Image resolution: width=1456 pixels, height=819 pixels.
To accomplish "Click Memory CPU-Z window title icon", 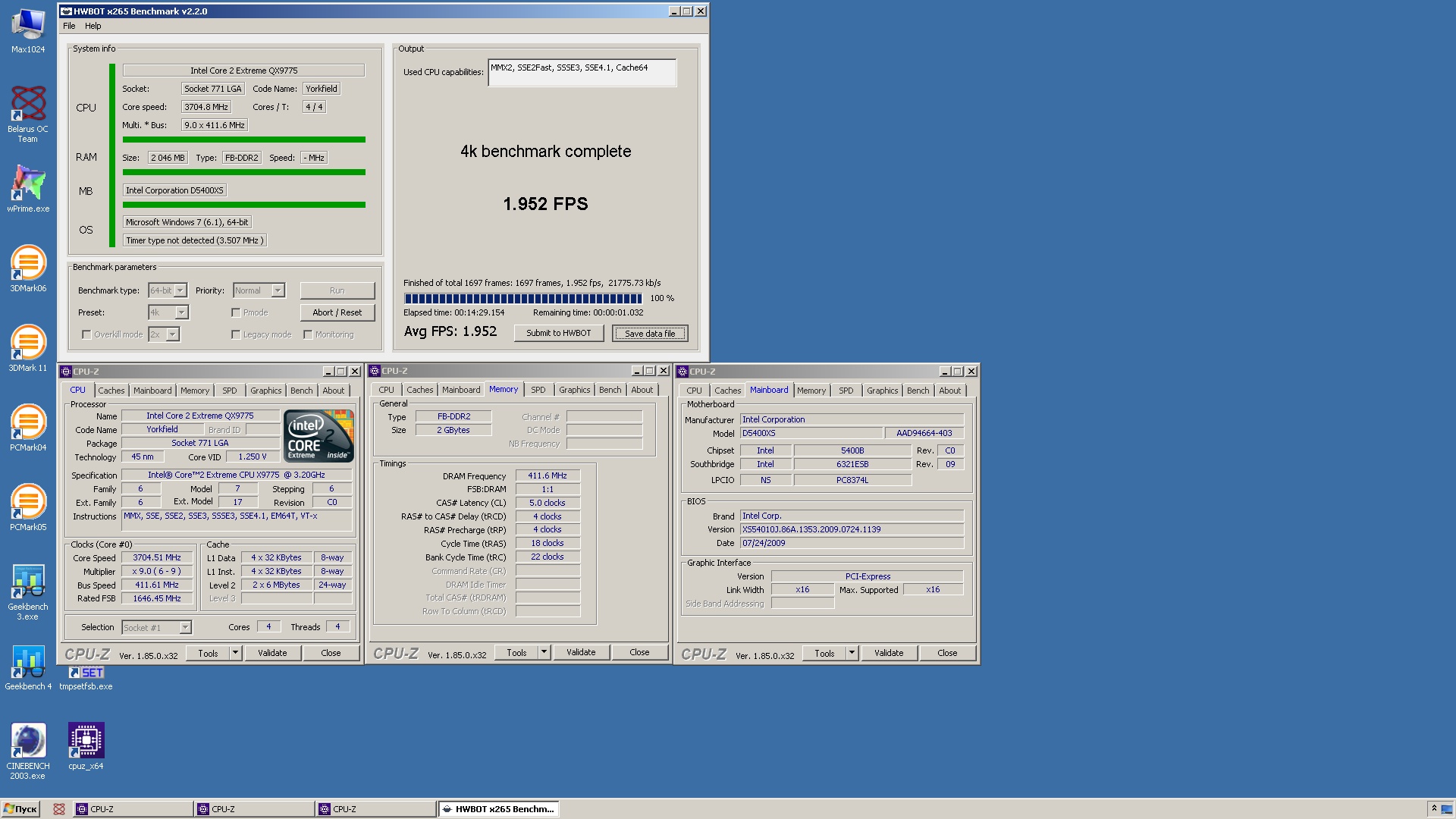I will click(375, 371).
